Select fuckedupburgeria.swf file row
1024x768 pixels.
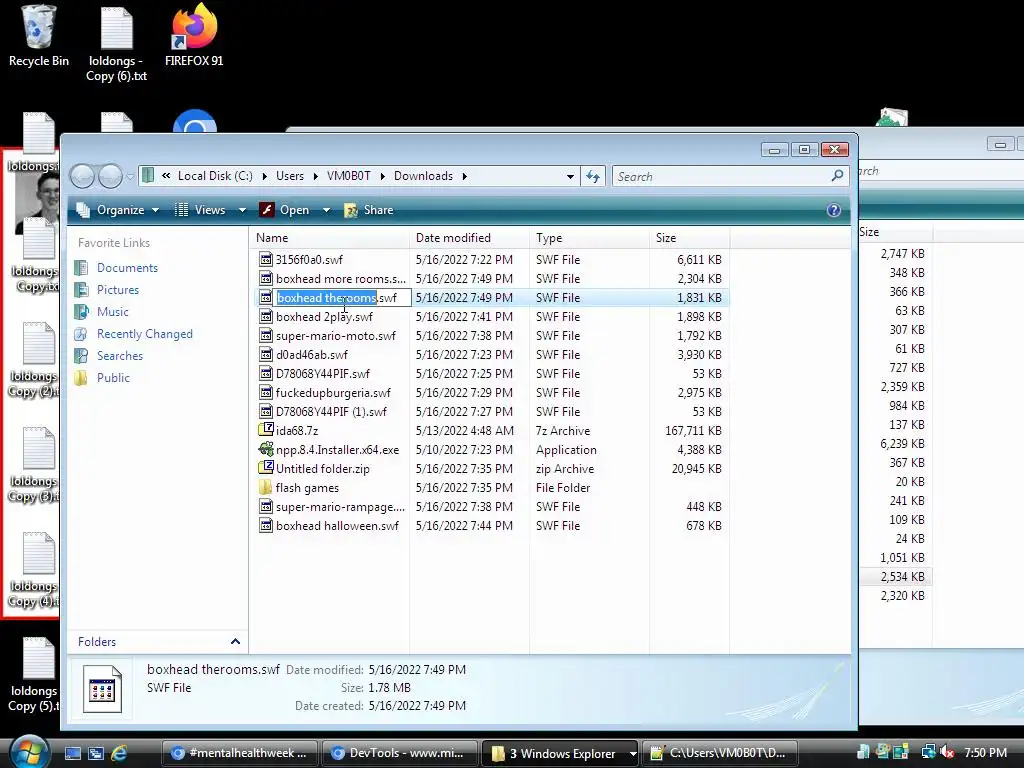[490, 392]
